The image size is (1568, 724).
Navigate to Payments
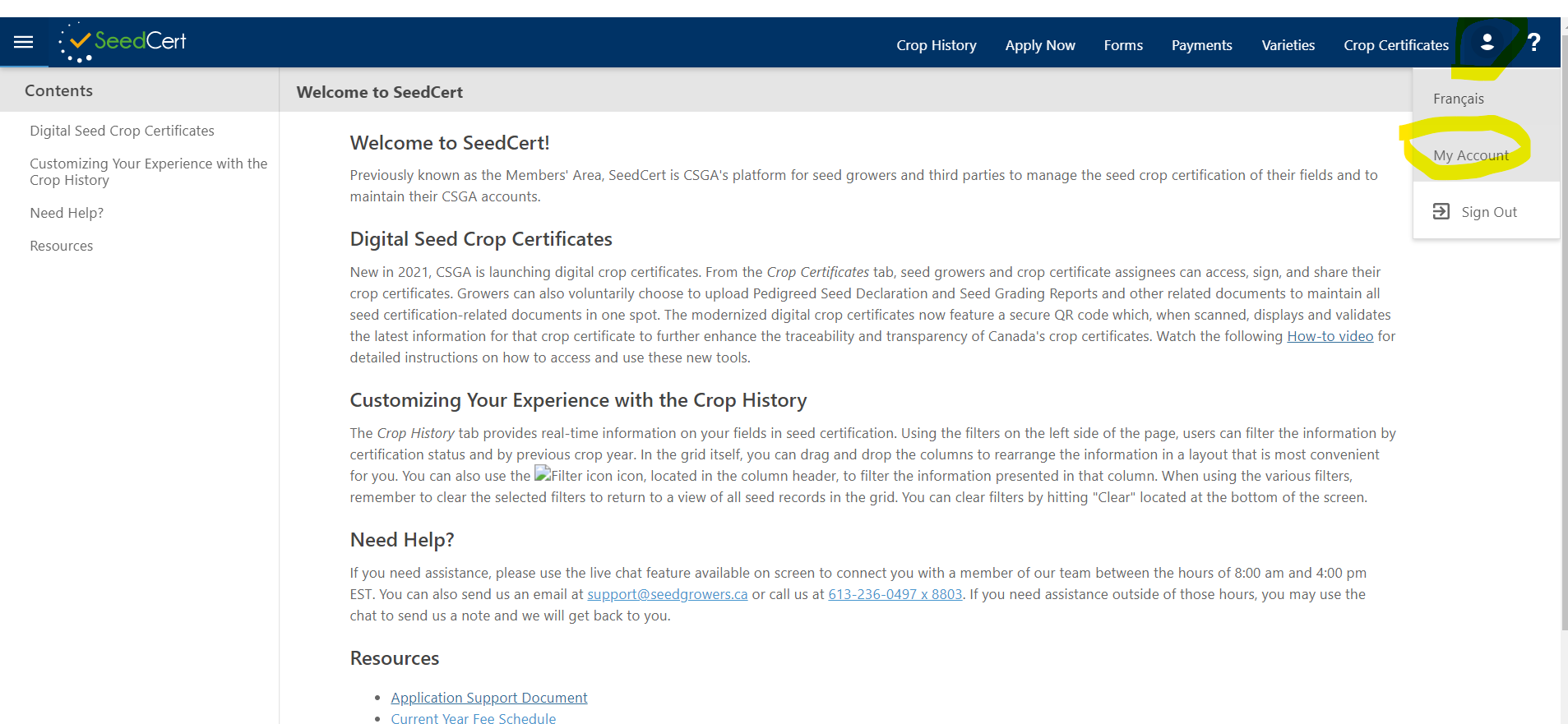tap(1201, 45)
